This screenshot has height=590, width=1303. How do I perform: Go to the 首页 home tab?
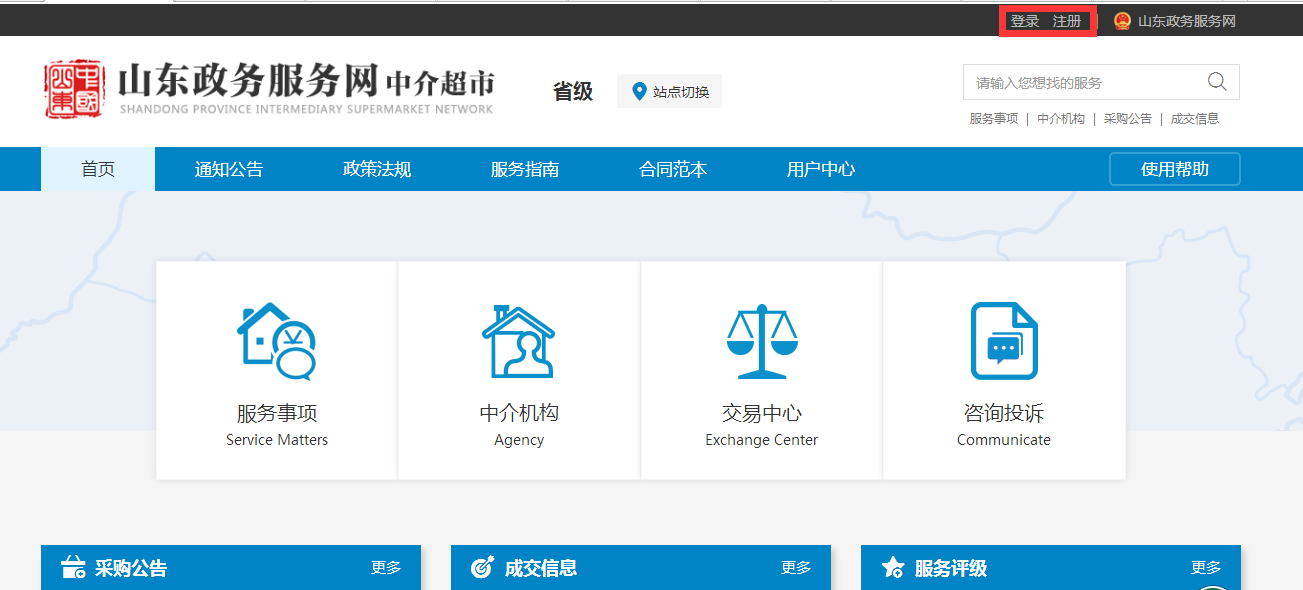click(x=98, y=169)
